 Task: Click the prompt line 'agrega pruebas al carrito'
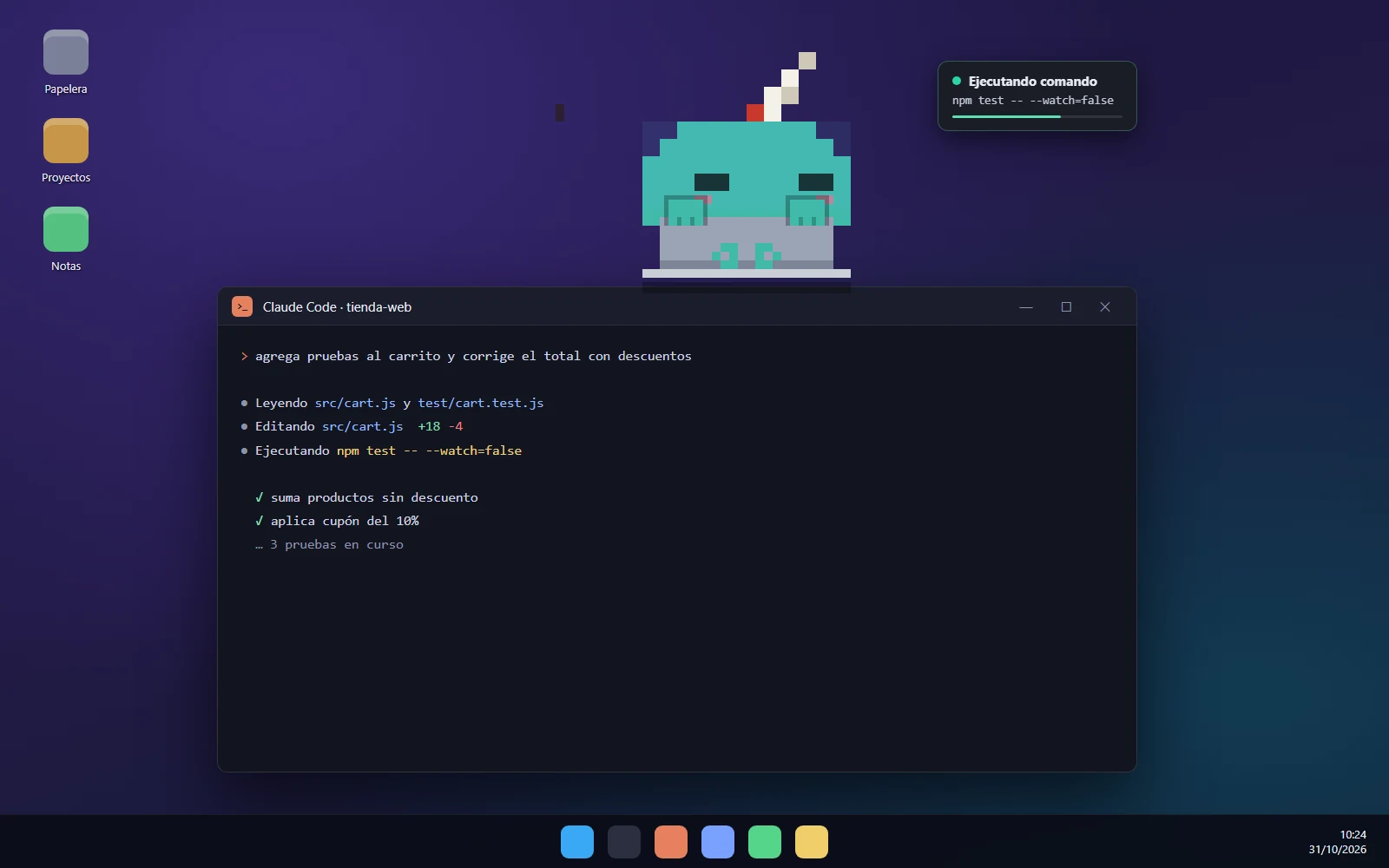point(473,357)
